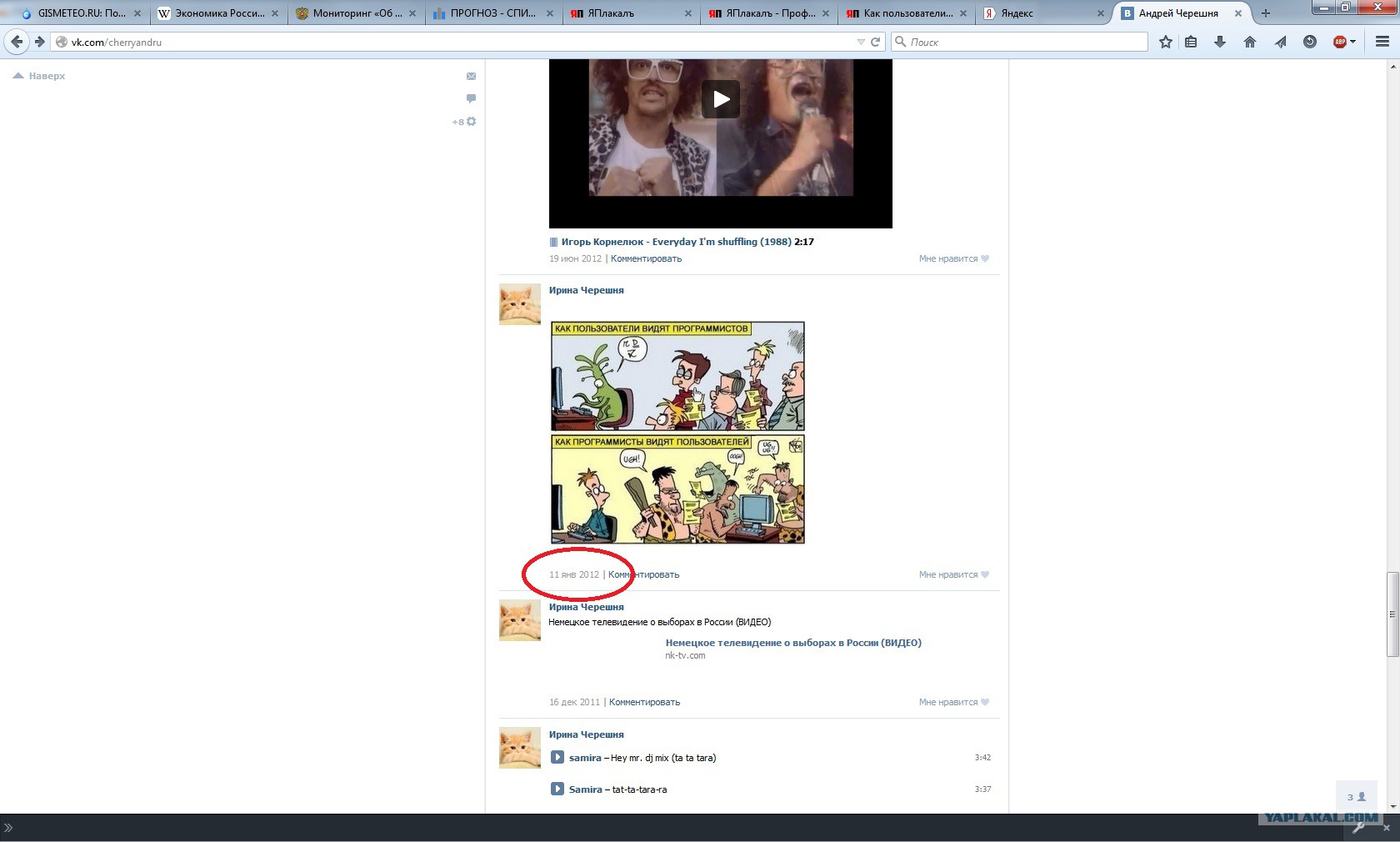Click the round history clock toolbar icon
1400x842 pixels.
[x=1310, y=42]
